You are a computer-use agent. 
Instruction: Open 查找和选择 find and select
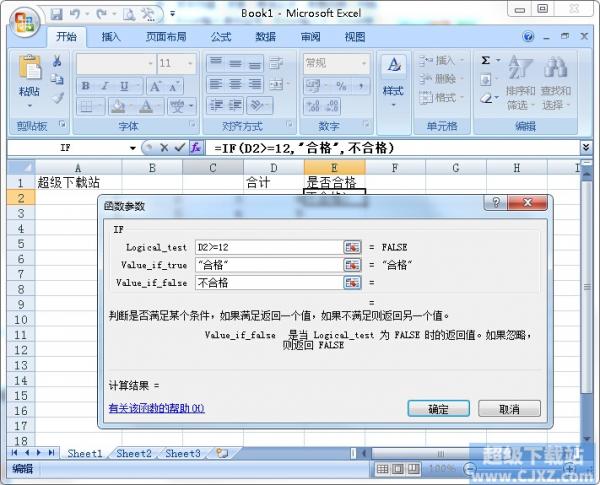[556, 82]
